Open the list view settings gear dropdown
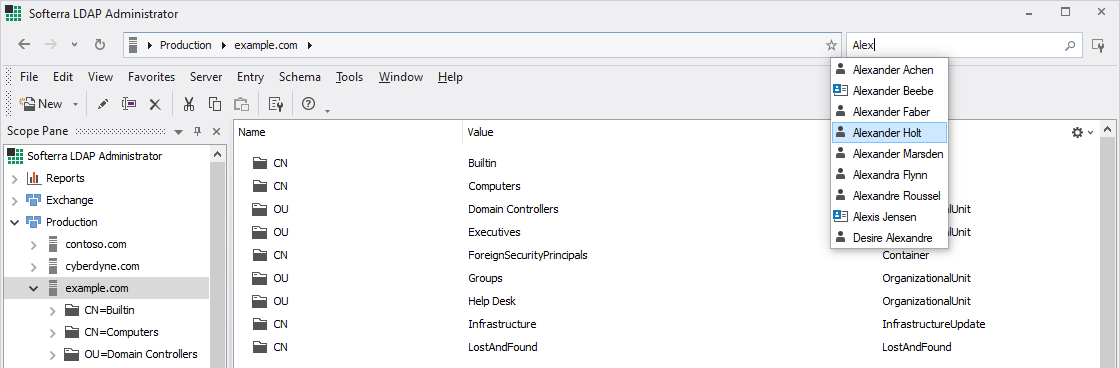Screen dimensions: 1120x368 1082,132
